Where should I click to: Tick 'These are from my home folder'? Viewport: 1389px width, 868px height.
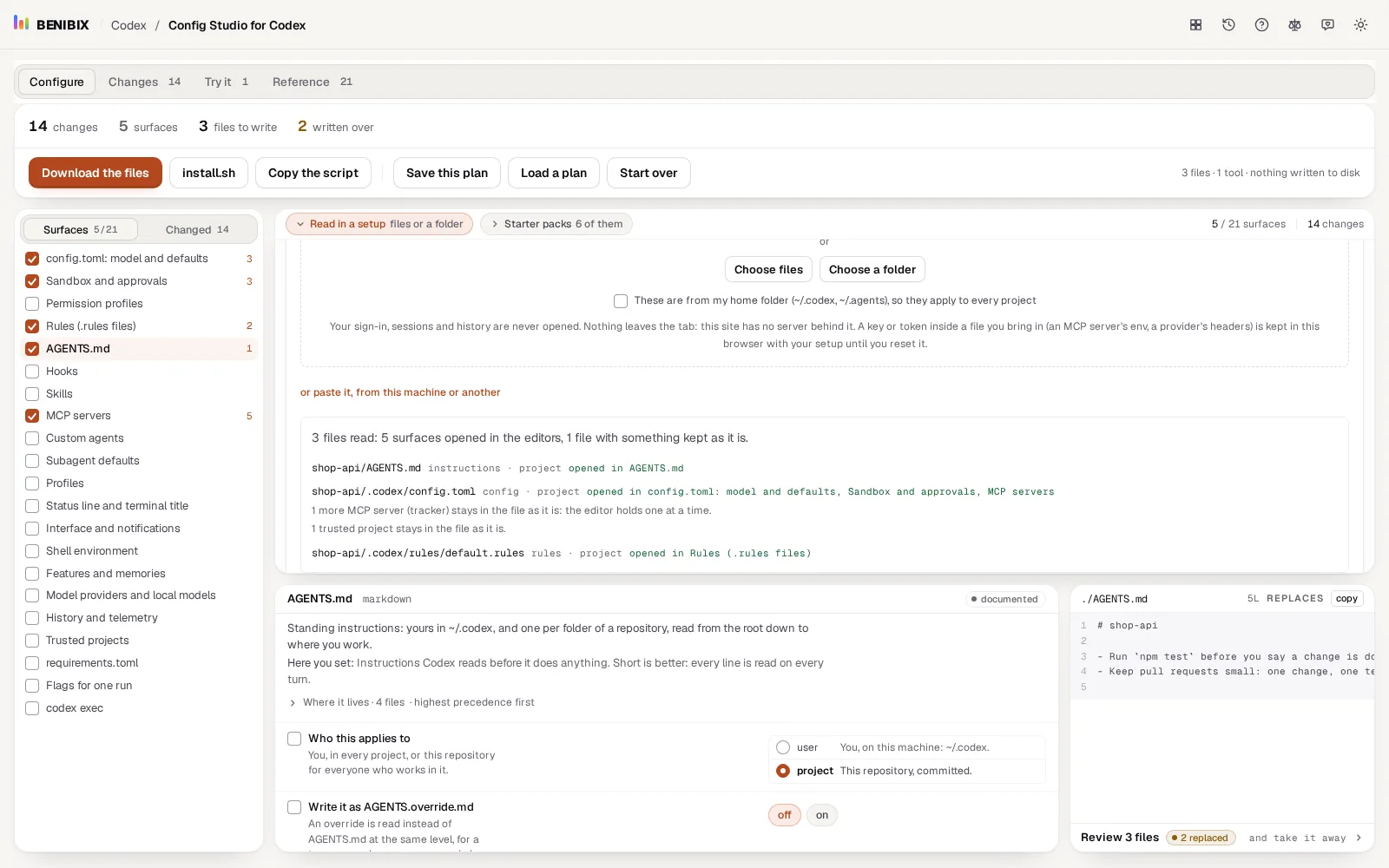pos(621,301)
